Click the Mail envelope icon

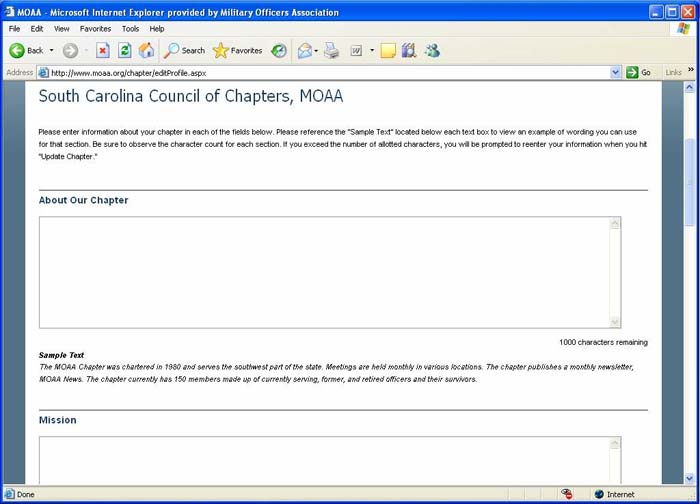304,50
